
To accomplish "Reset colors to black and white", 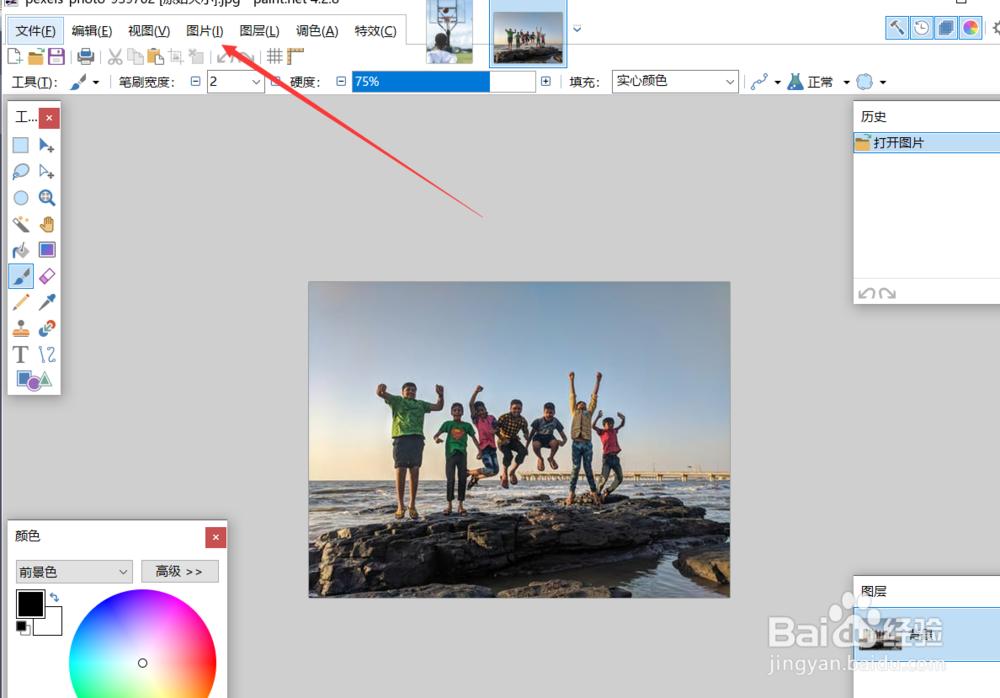I will [22, 627].
